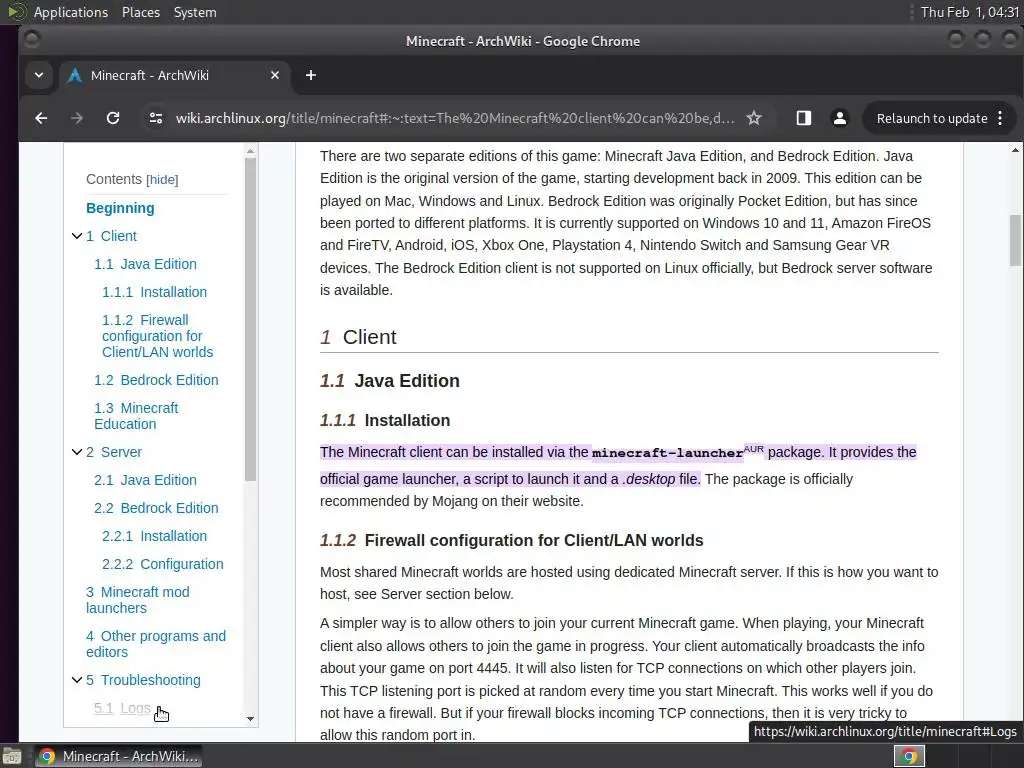This screenshot has width=1024, height=768.
Task: Reload the ArchWiki page
Action: pyautogui.click(x=113, y=118)
